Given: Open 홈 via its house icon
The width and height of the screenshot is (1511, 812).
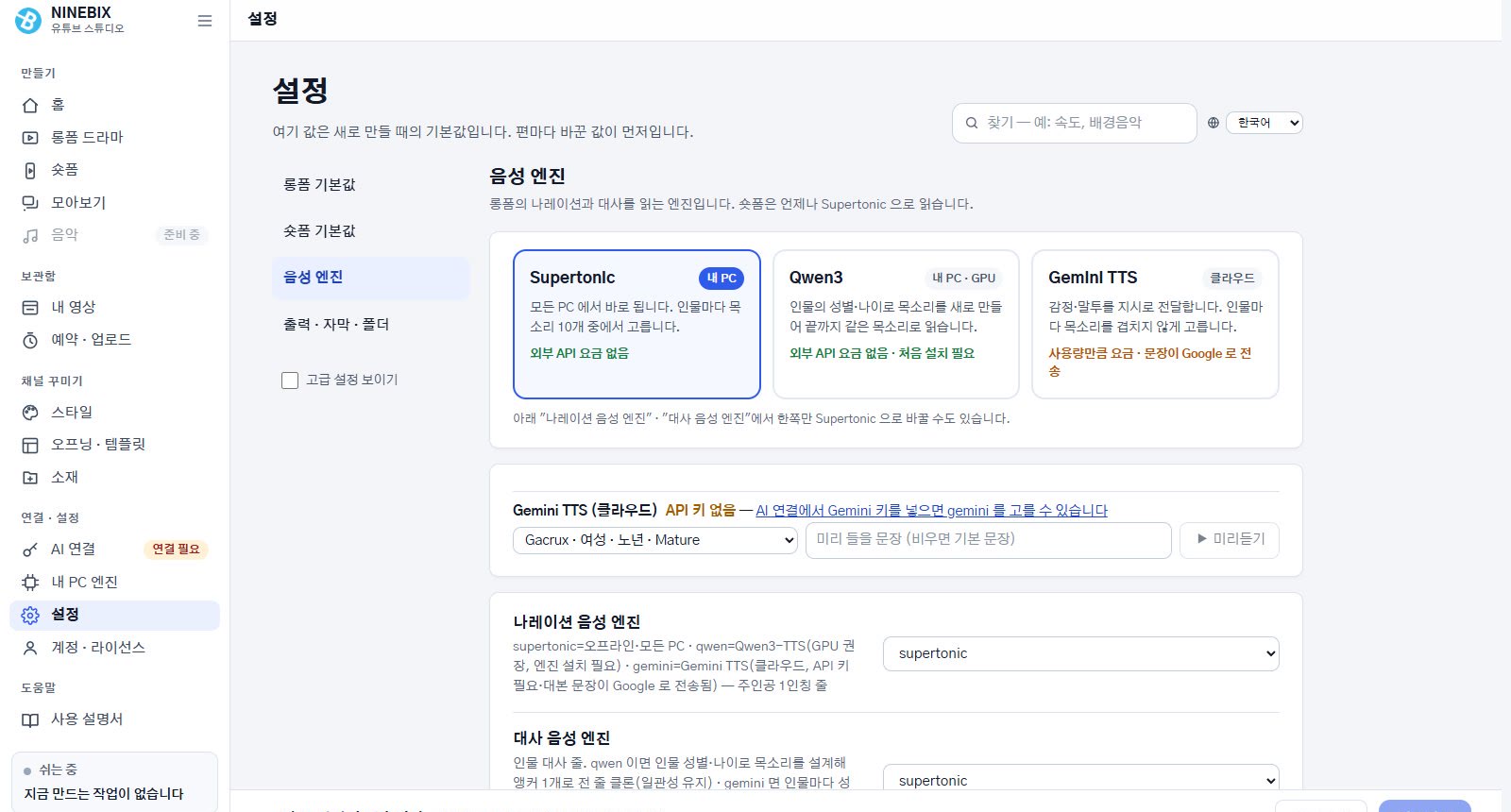Looking at the screenshot, I should [30, 105].
